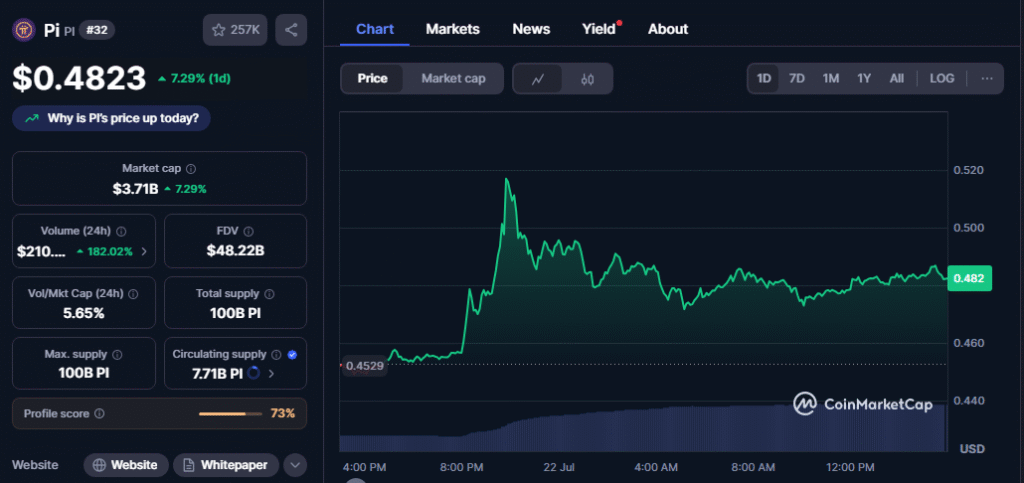This screenshot has width=1024, height=483.
Task: Click the #32 rank badge
Action: [x=97, y=30]
